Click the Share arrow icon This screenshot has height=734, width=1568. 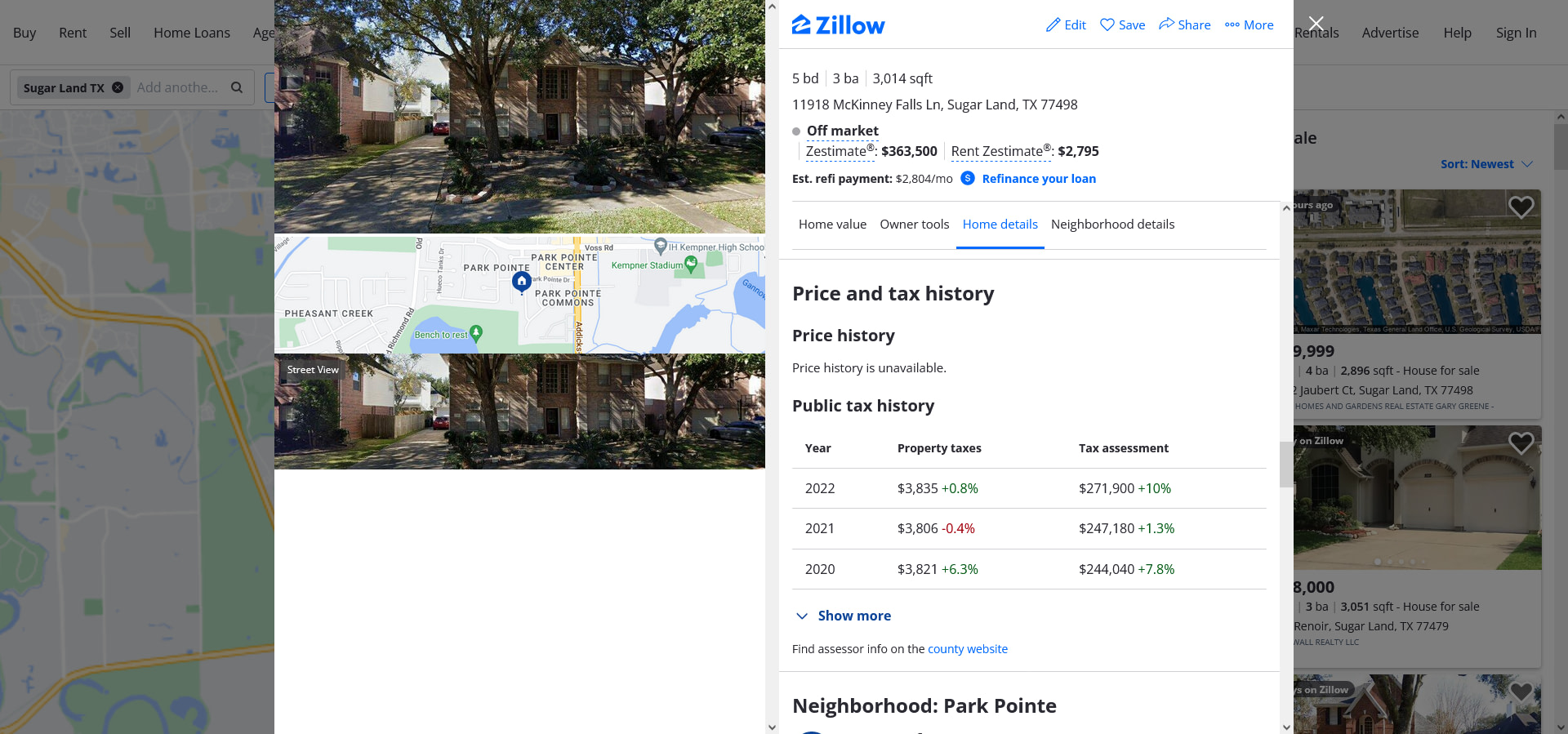1166,24
